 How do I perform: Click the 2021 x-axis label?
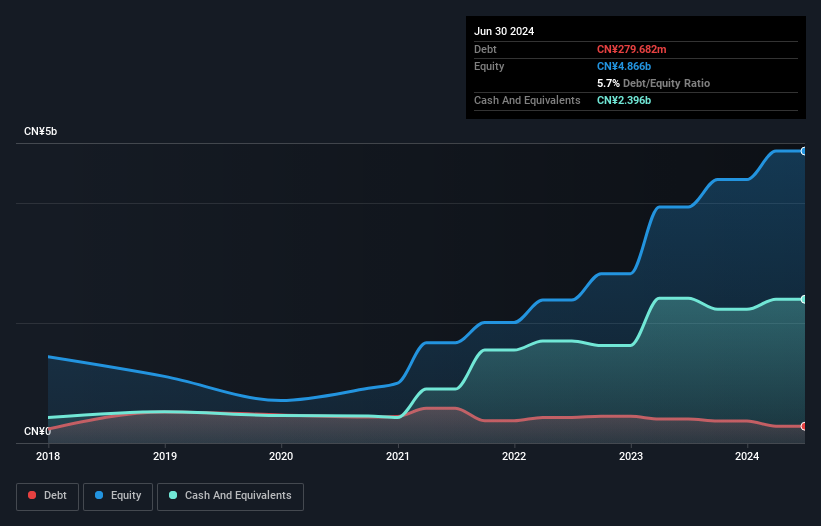click(x=398, y=456)
